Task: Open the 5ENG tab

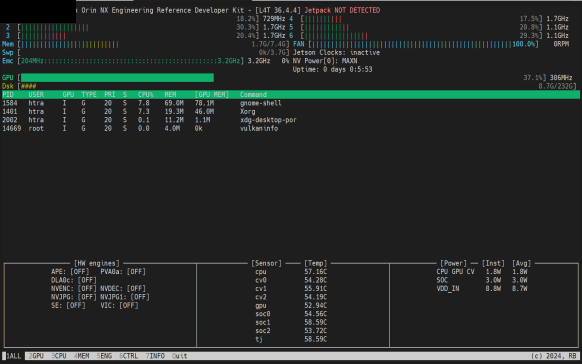Action: 104,356
